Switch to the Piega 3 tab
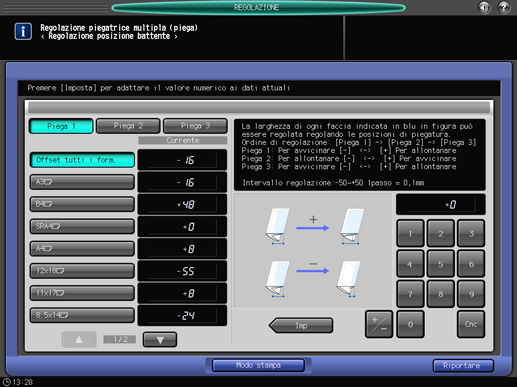The height and width of the screenshot is (387, 517). tap(195, 126)
